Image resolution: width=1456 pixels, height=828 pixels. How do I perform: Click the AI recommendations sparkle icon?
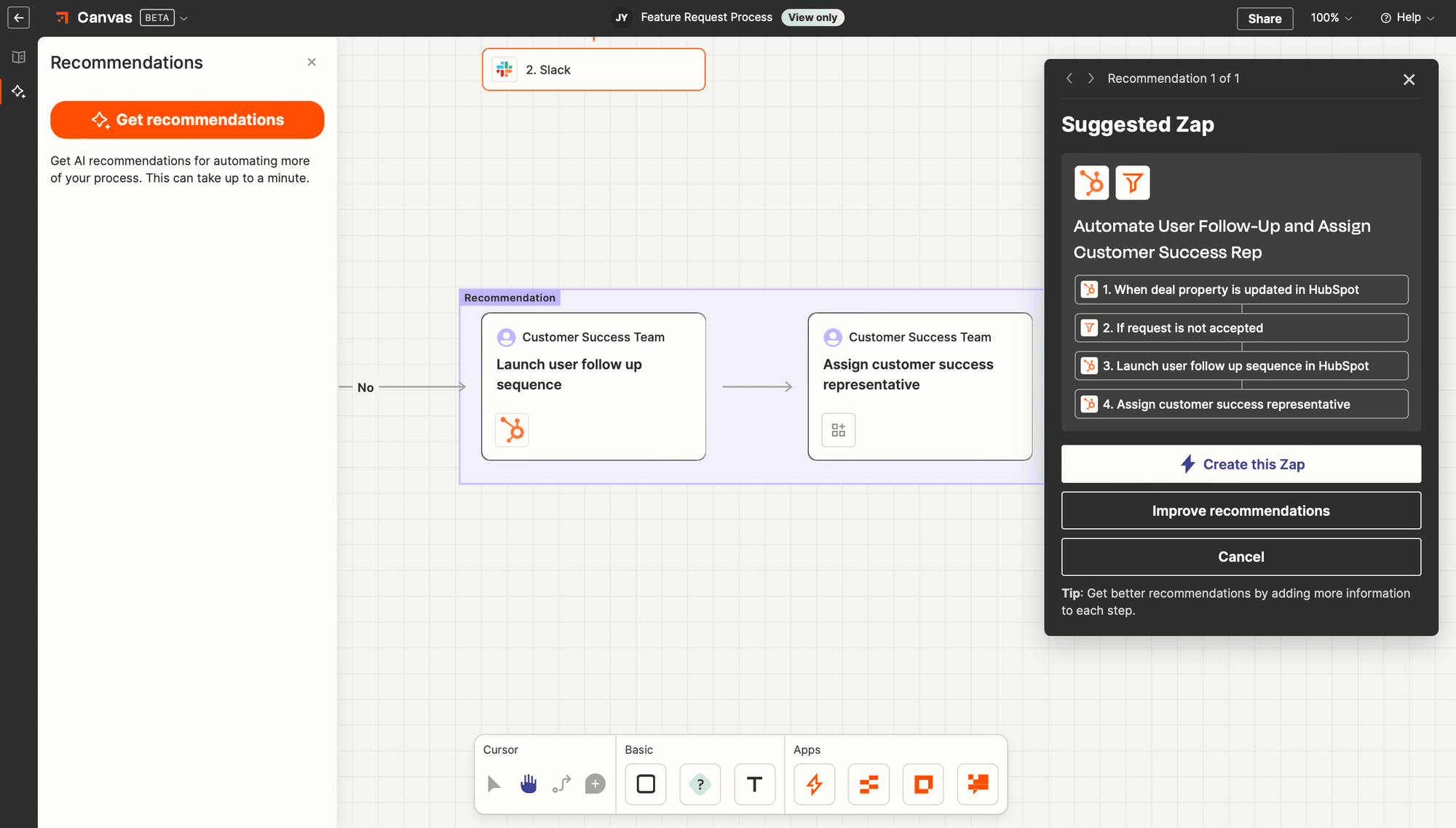point(18,91)
